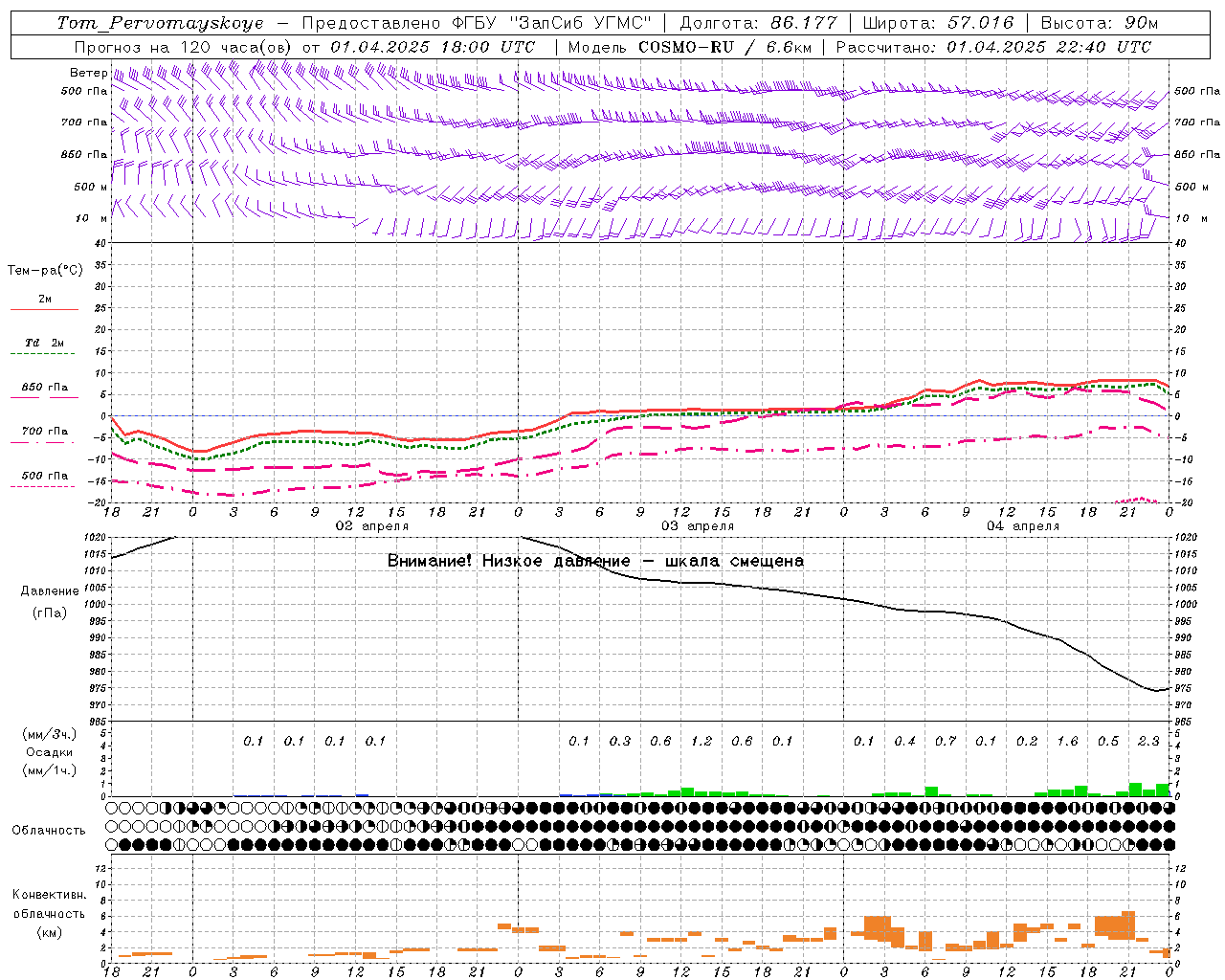Image resolution: width=1225 pixels, height=980 pixels.
Task: Click the longitude value 86.177
Action: (x=805, y=23)
